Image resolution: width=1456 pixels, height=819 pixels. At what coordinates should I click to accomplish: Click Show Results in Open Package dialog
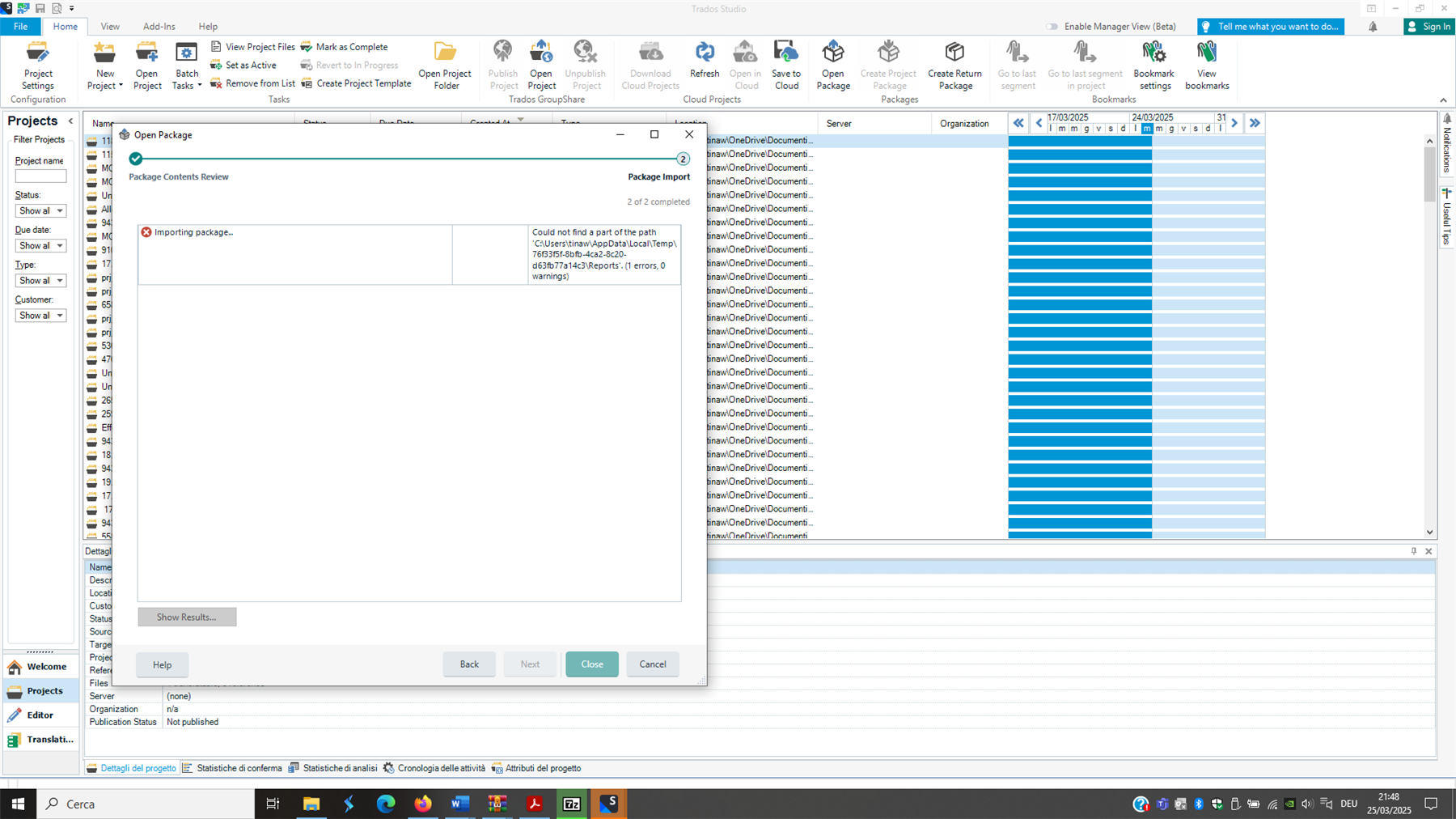(187, 617)
